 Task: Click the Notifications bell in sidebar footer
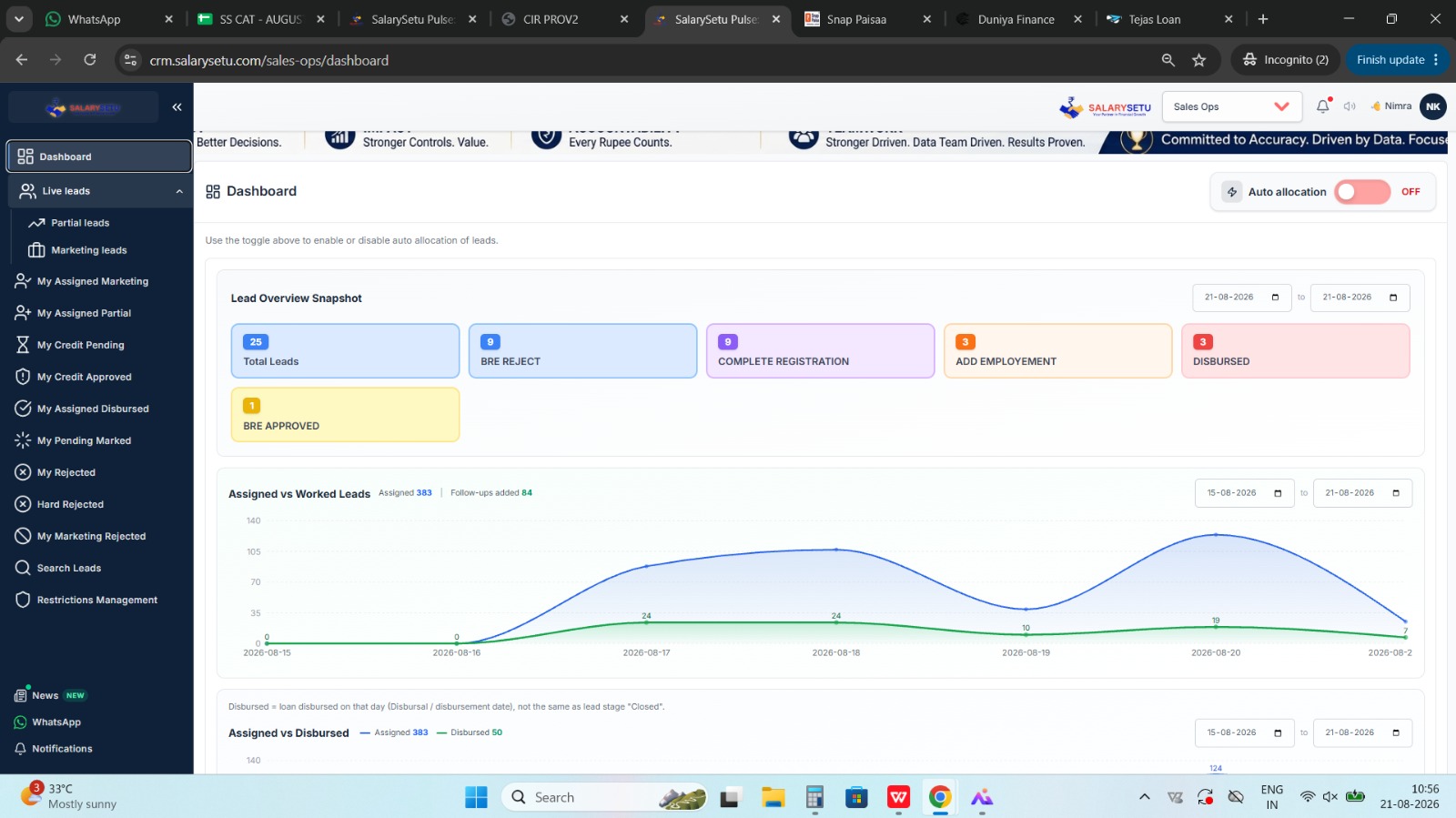(20, 749)
